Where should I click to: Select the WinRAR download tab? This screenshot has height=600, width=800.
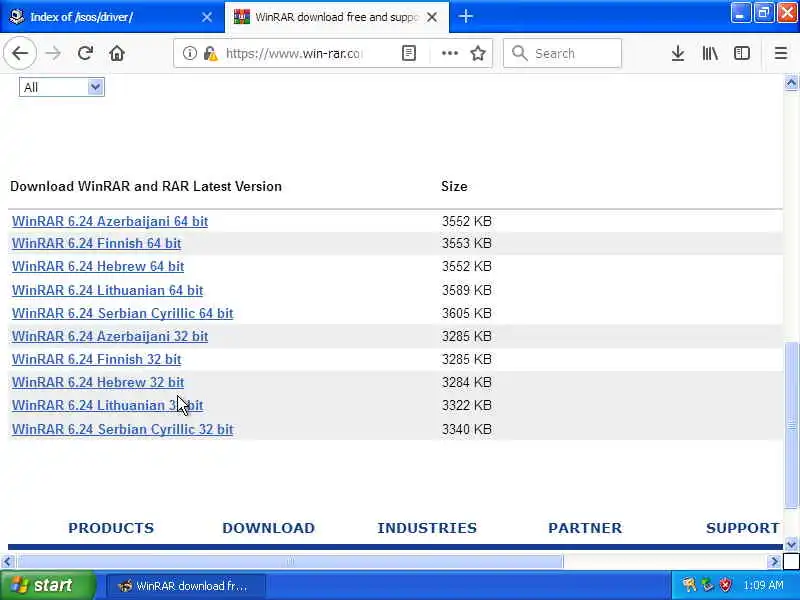[337, 17]
